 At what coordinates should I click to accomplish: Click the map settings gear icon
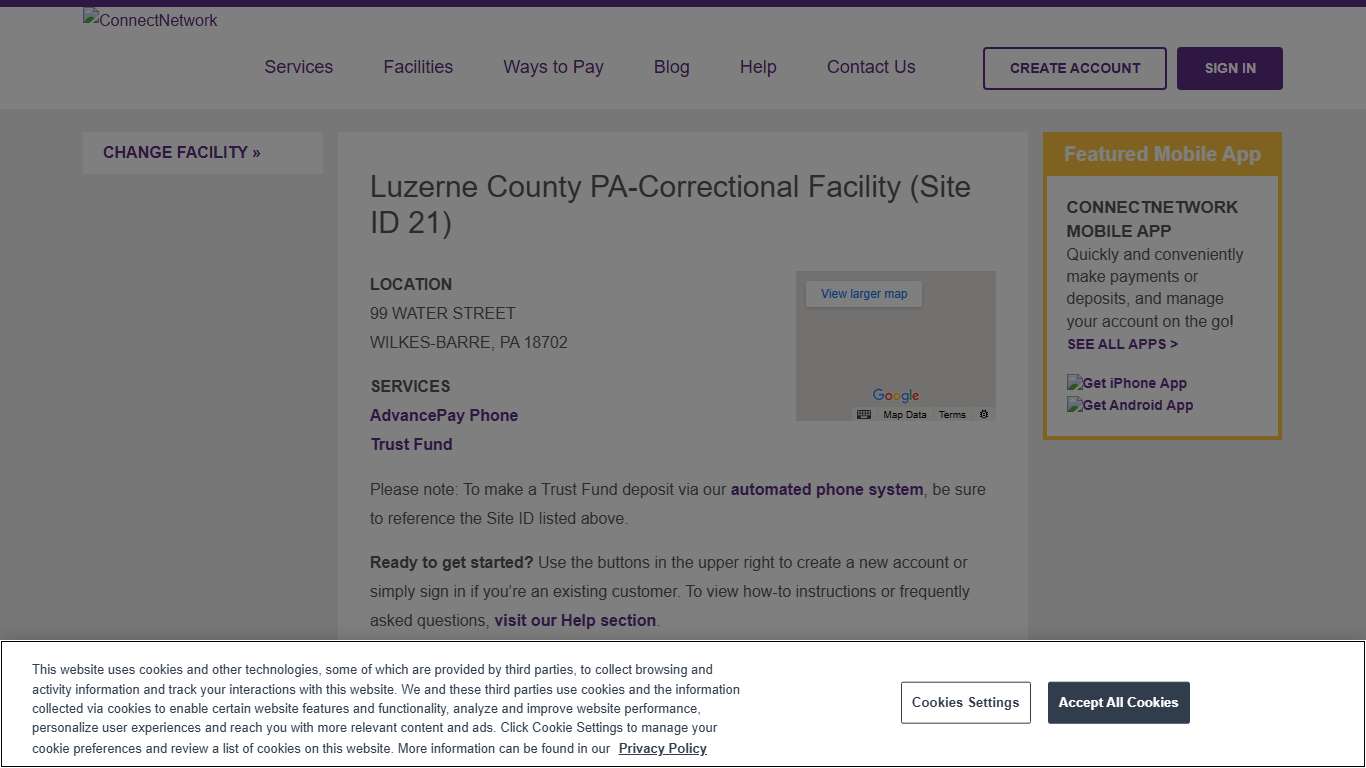click(983, 413)
